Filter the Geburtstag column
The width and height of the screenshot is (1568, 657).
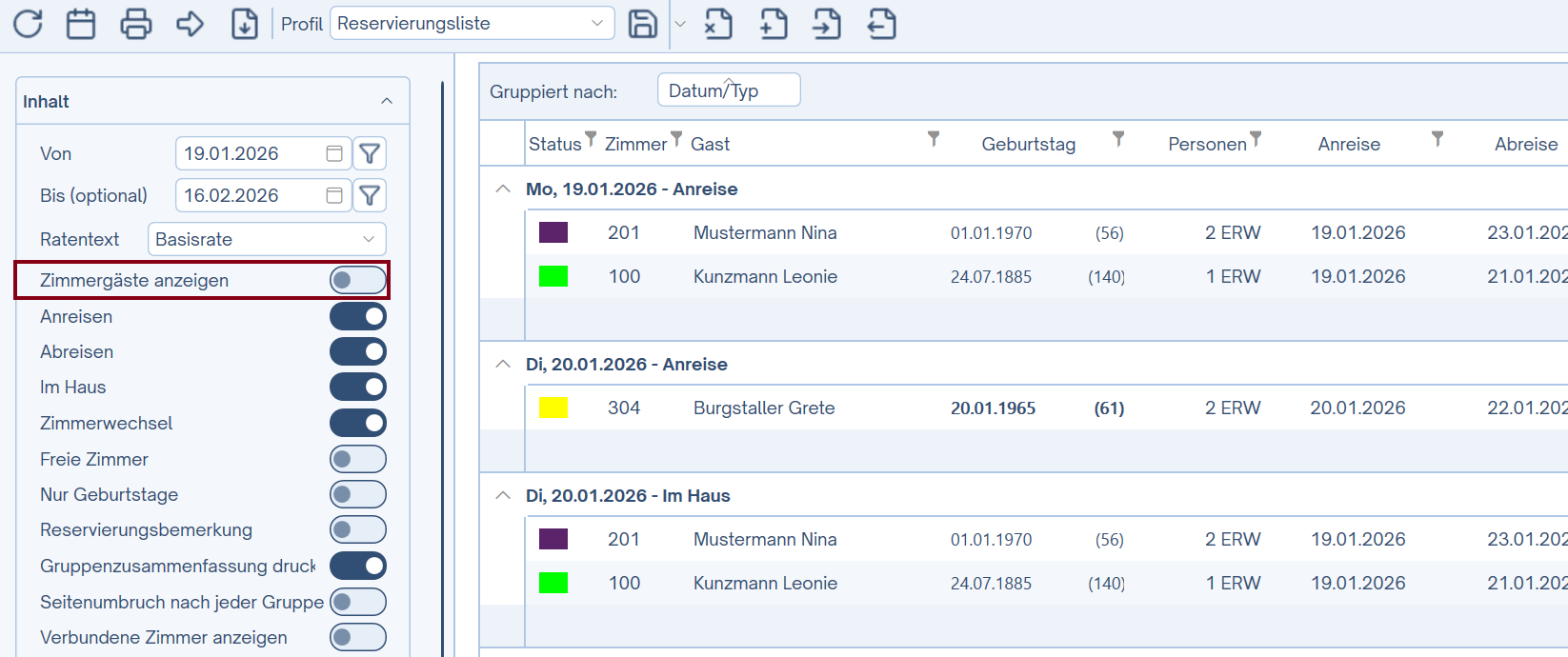point(1118,139)
